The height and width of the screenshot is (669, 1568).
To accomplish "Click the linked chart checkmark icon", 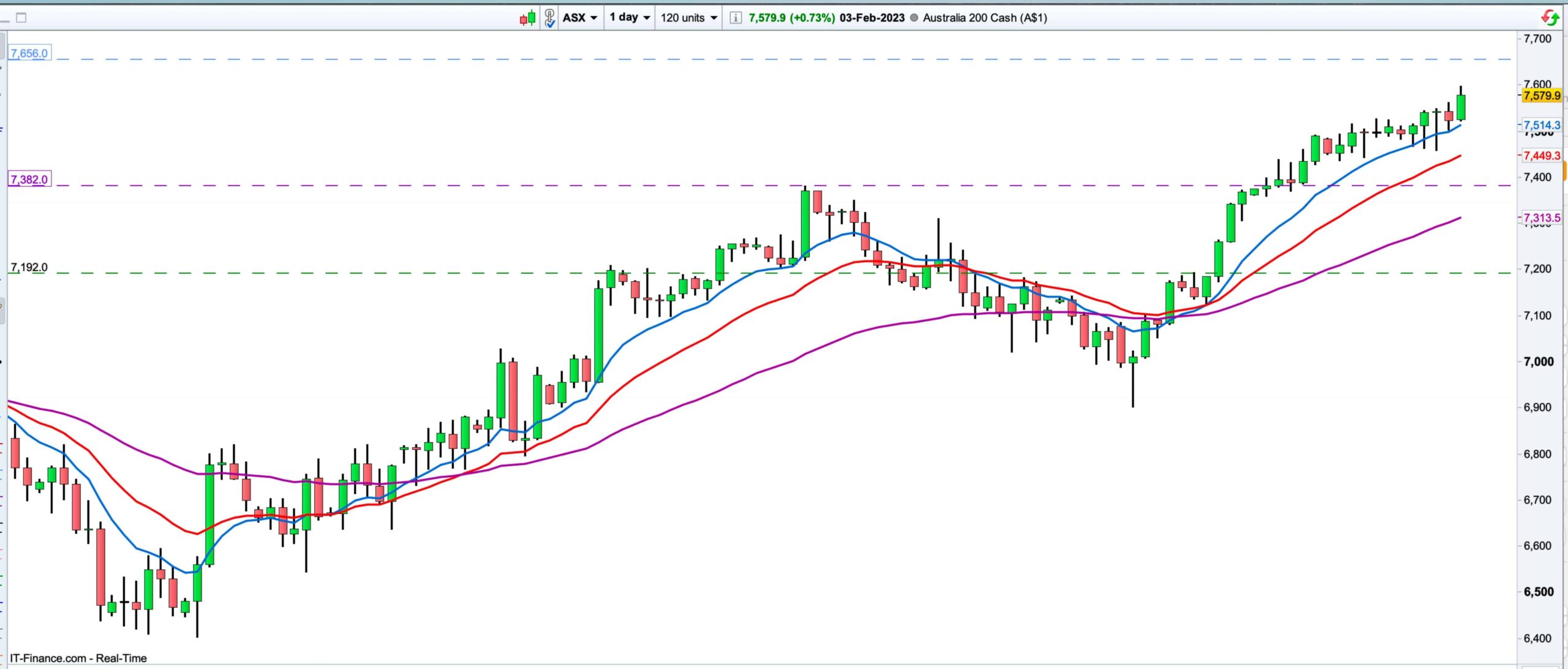I will click(549, 18).
